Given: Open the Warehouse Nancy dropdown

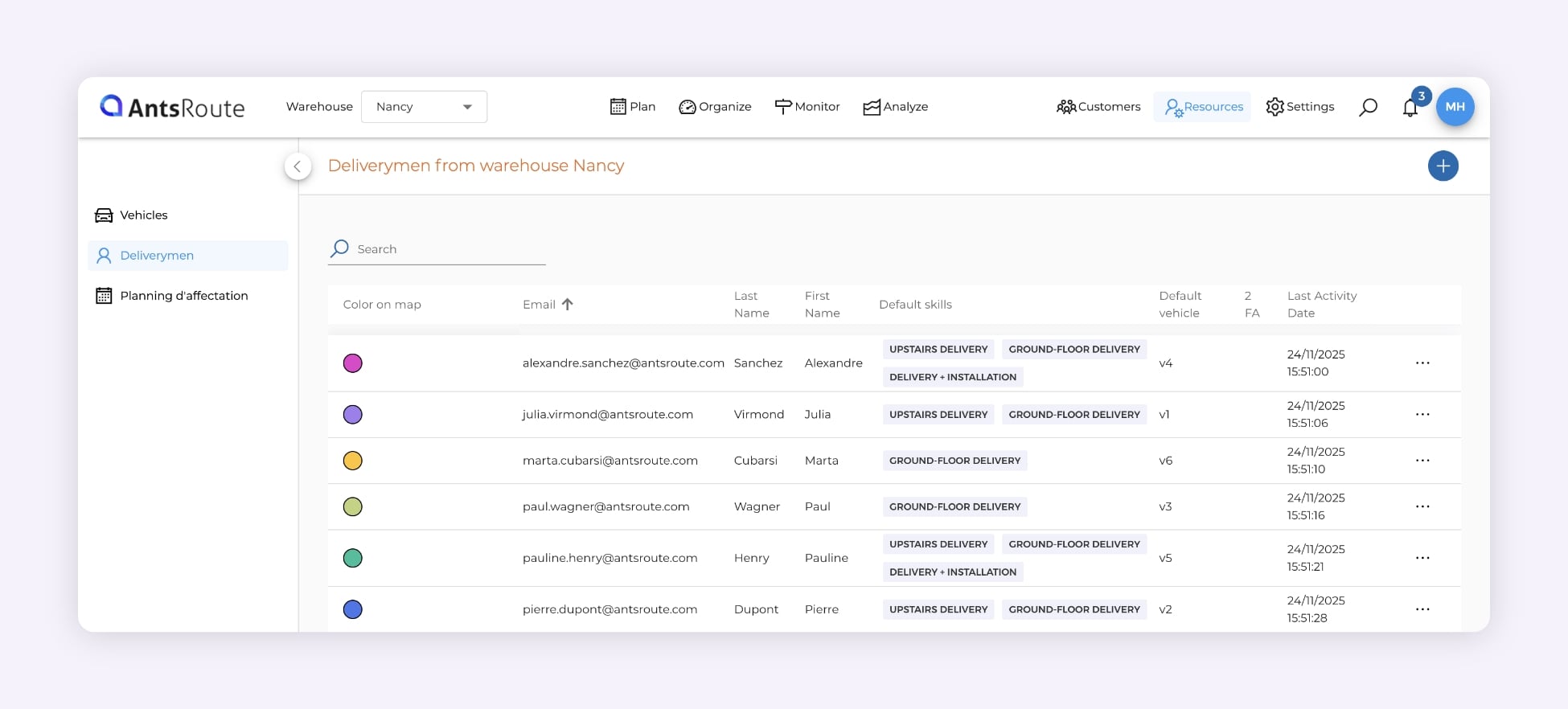Looking at the screenshot, I should pos(424,107).
